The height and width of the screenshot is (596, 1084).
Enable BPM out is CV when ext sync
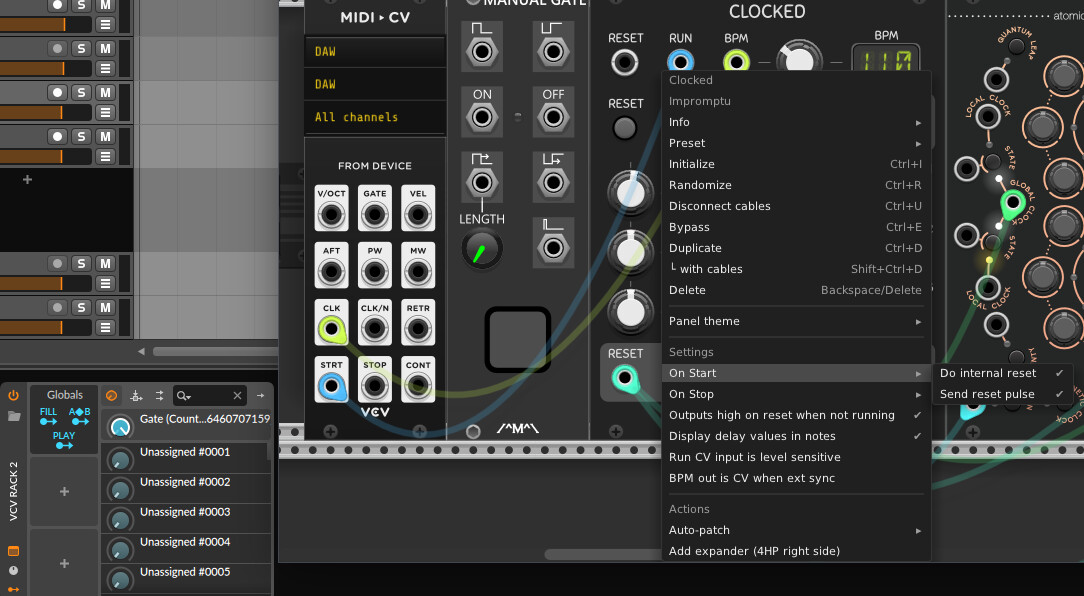[796, 478]
